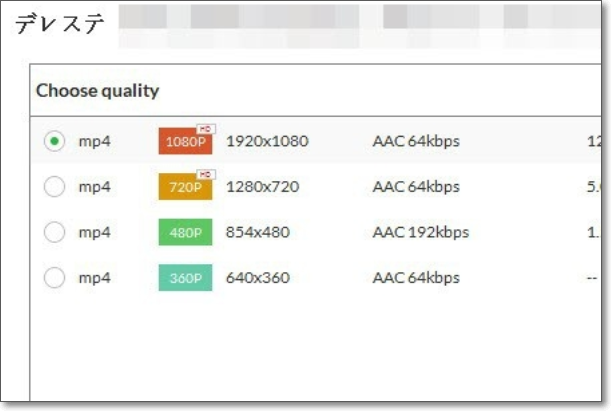Click the 1920x1080 resolution text
The width and height of the screenshot is (611, 411).
267,141
